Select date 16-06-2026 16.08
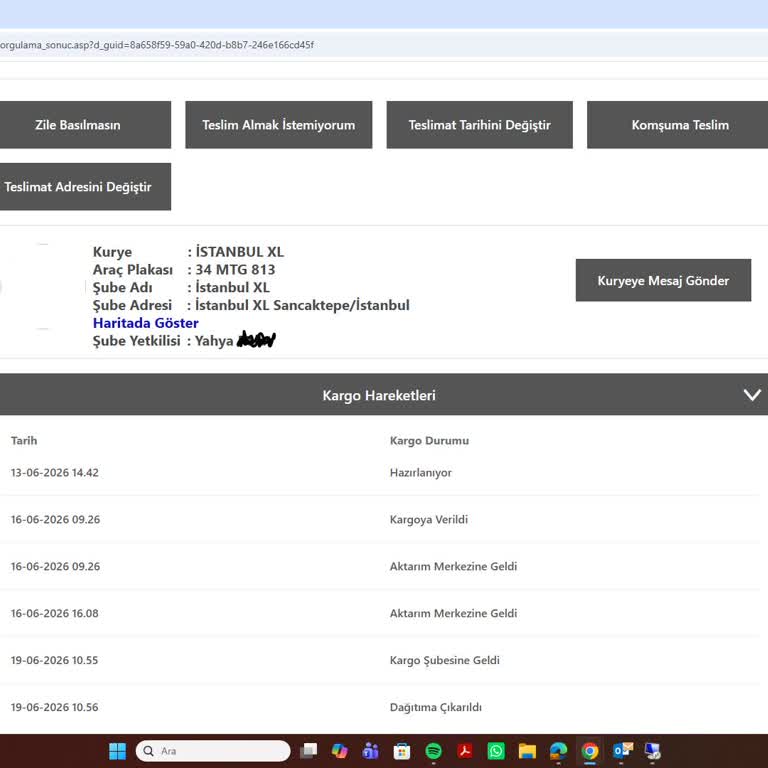Image resolution: width=768 pixels, height=768 pixels. pos(54,613)
